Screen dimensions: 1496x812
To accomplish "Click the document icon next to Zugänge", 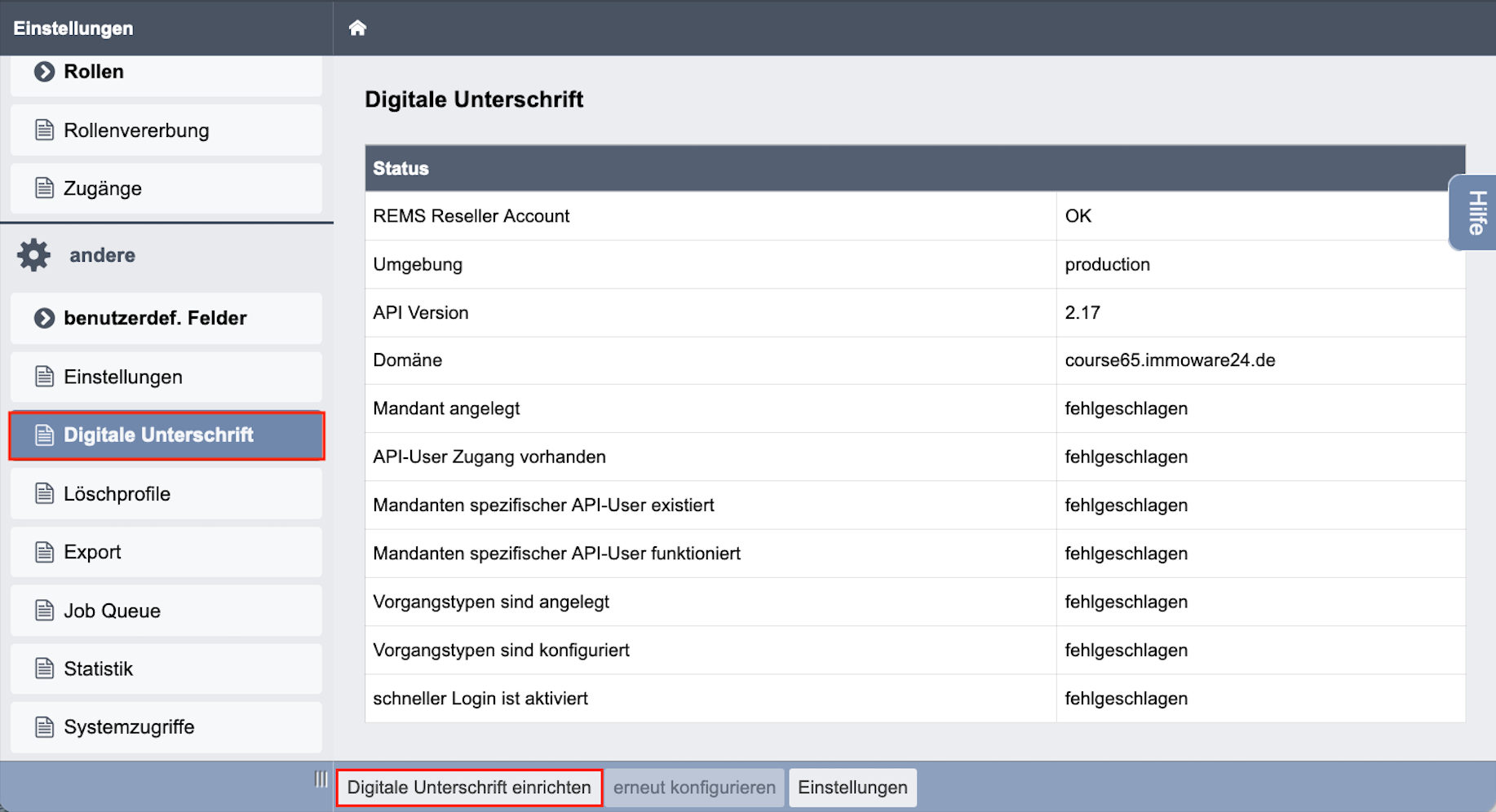I will click(45, 188).
